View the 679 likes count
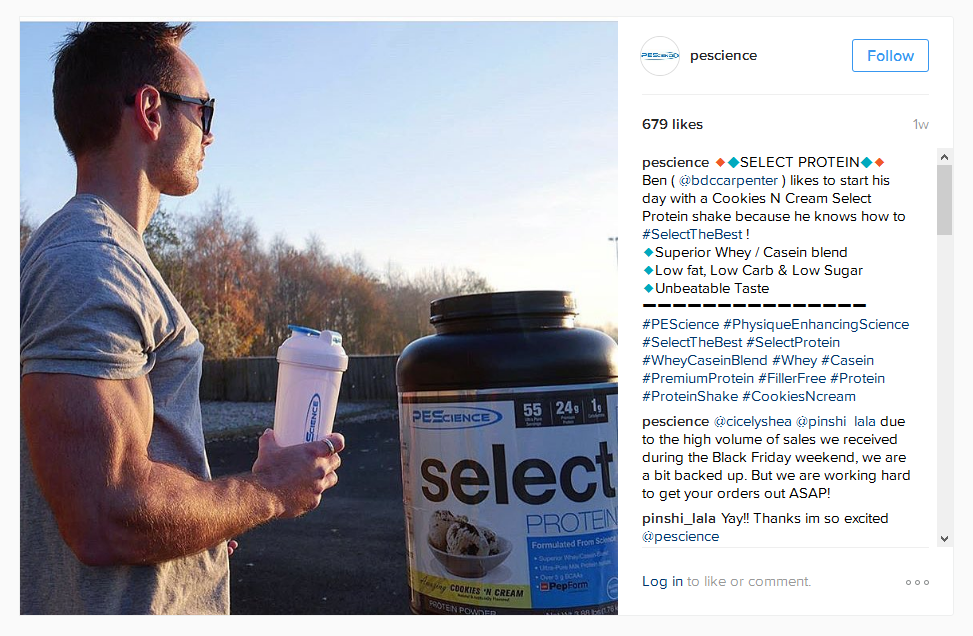Image resolution: width=973 pixels, height=636 pixels. tap(673, 124)
